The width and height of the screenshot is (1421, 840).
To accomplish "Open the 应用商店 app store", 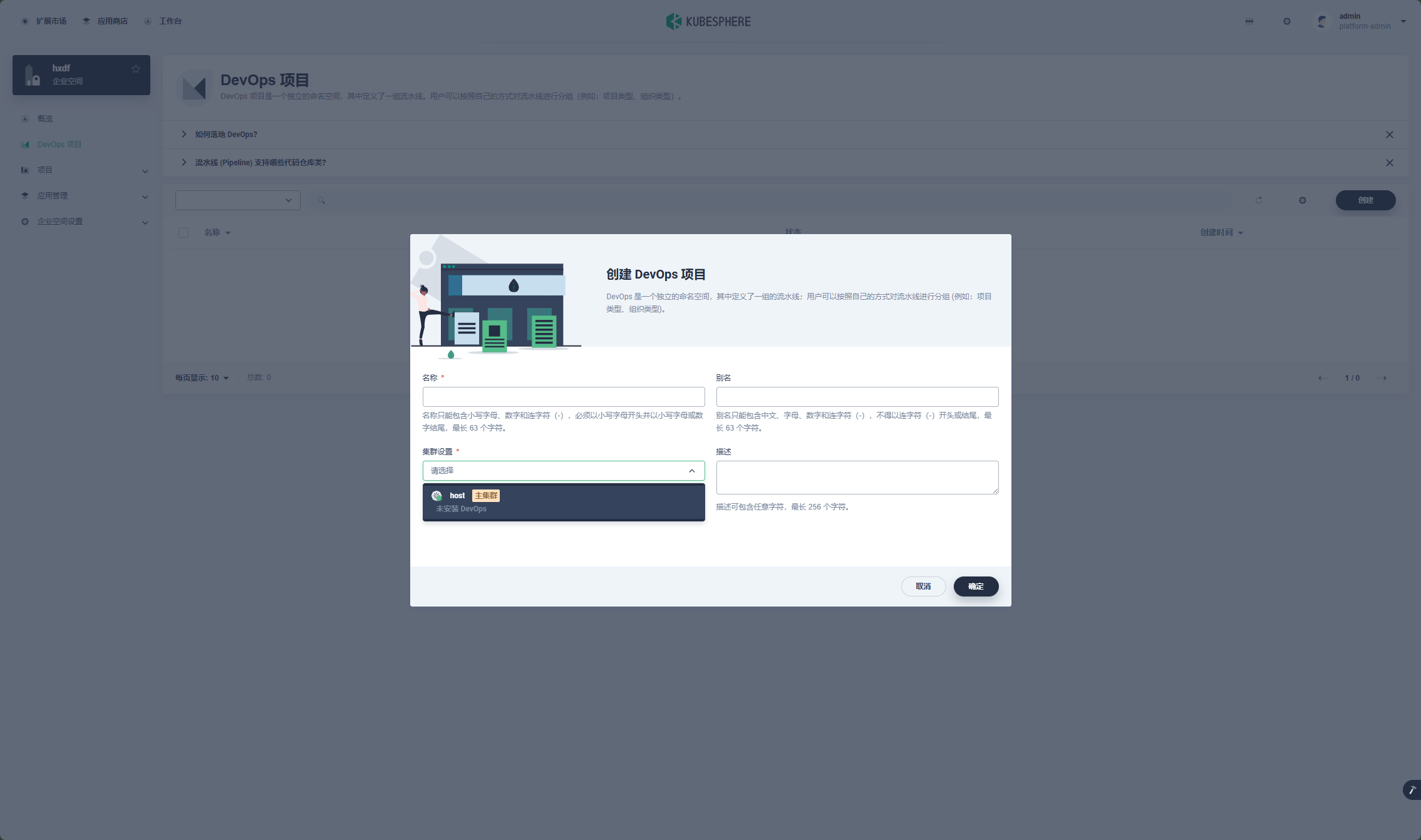I will point(105,21).
